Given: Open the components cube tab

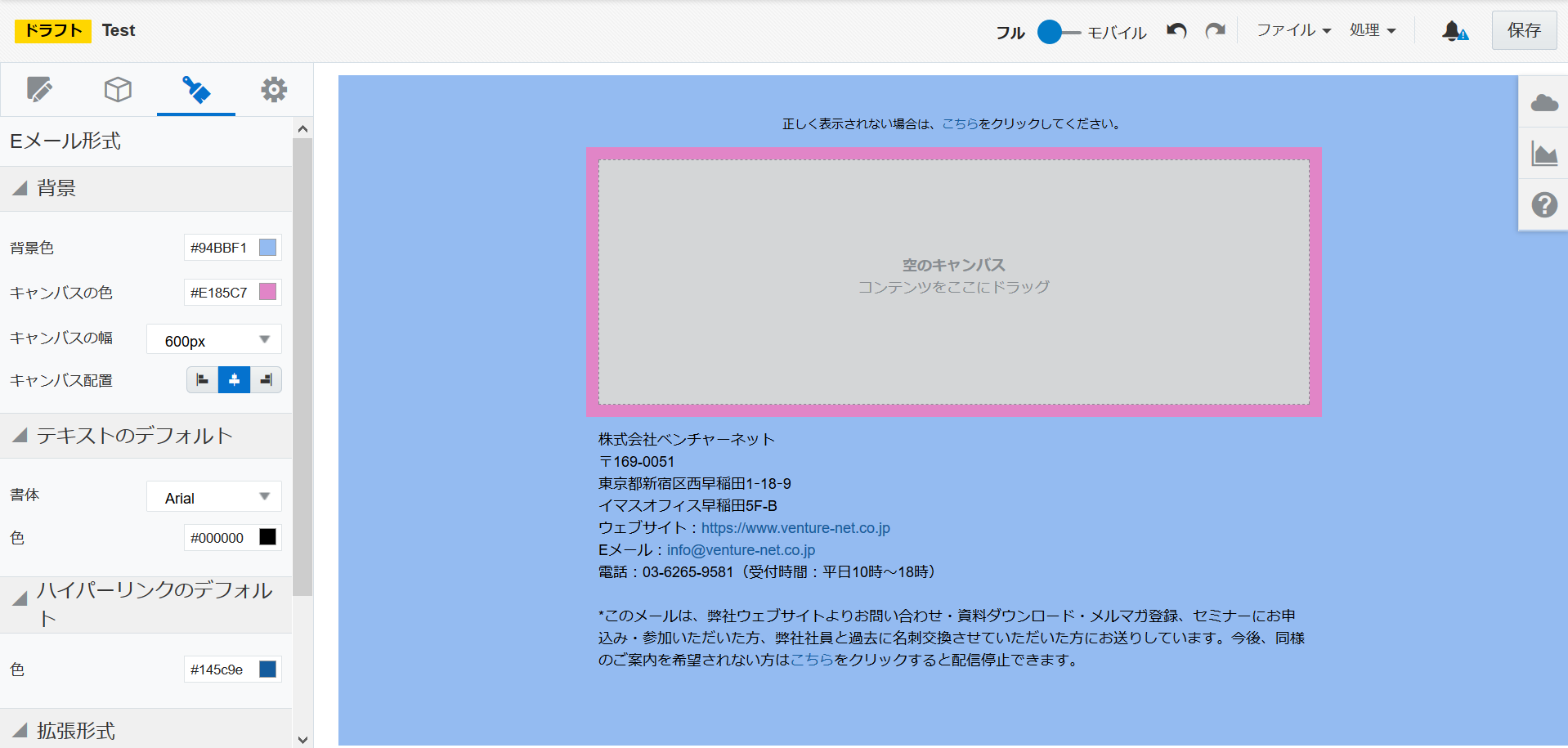Looking at the screenshot, I should coord(118,89).
